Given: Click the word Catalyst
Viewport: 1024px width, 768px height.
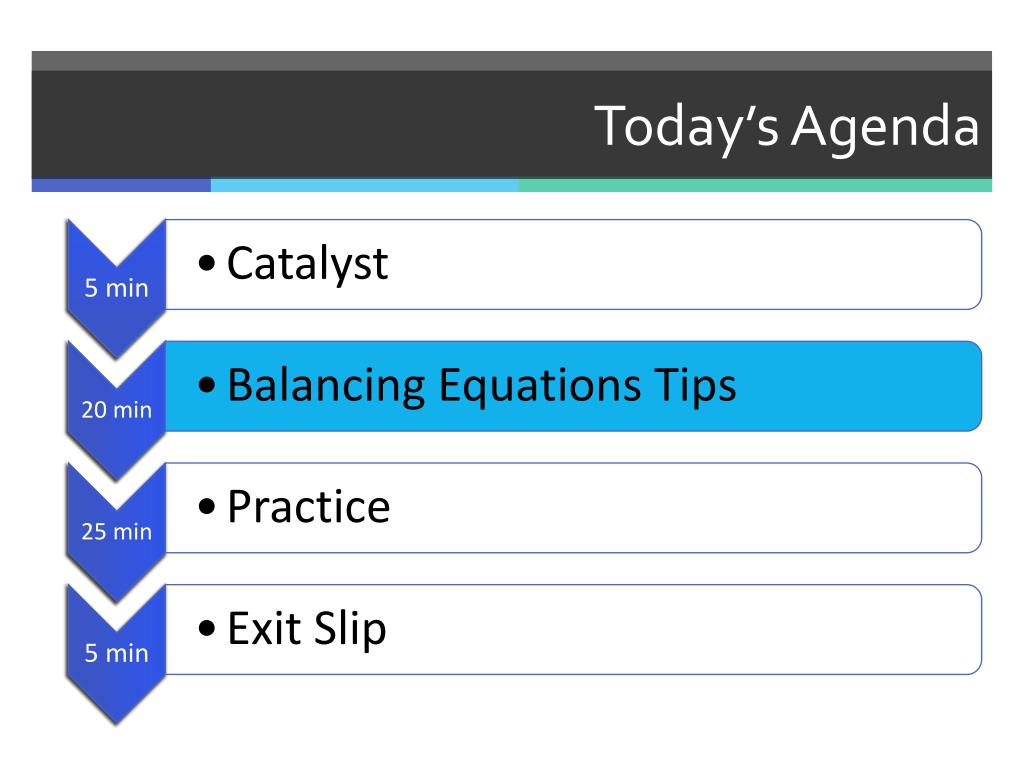Looking at the screenshot, I should tap(308, 264).
